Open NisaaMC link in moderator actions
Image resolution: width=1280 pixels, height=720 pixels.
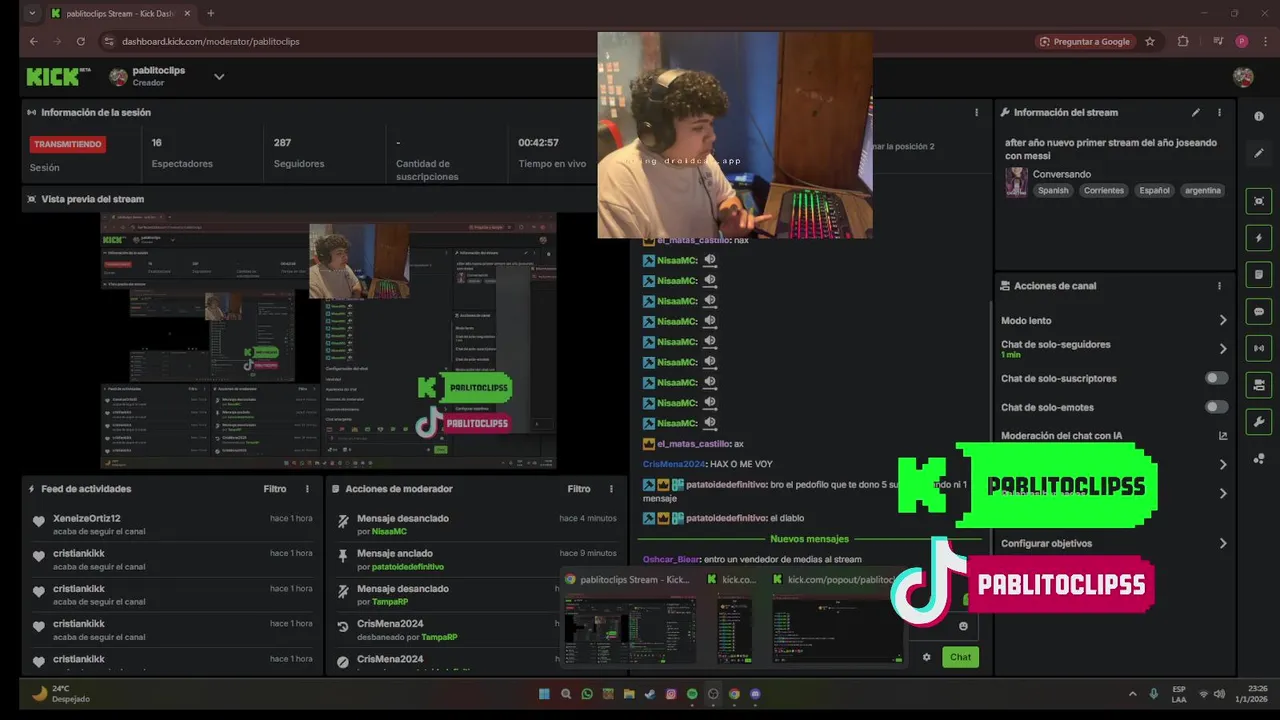[389, 531]
